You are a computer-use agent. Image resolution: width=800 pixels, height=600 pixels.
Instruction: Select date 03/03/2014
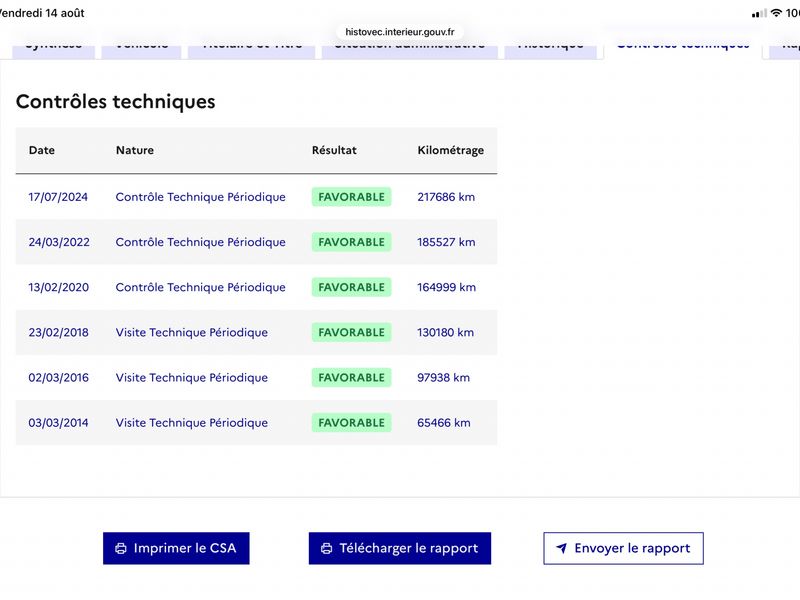(58, 422)
